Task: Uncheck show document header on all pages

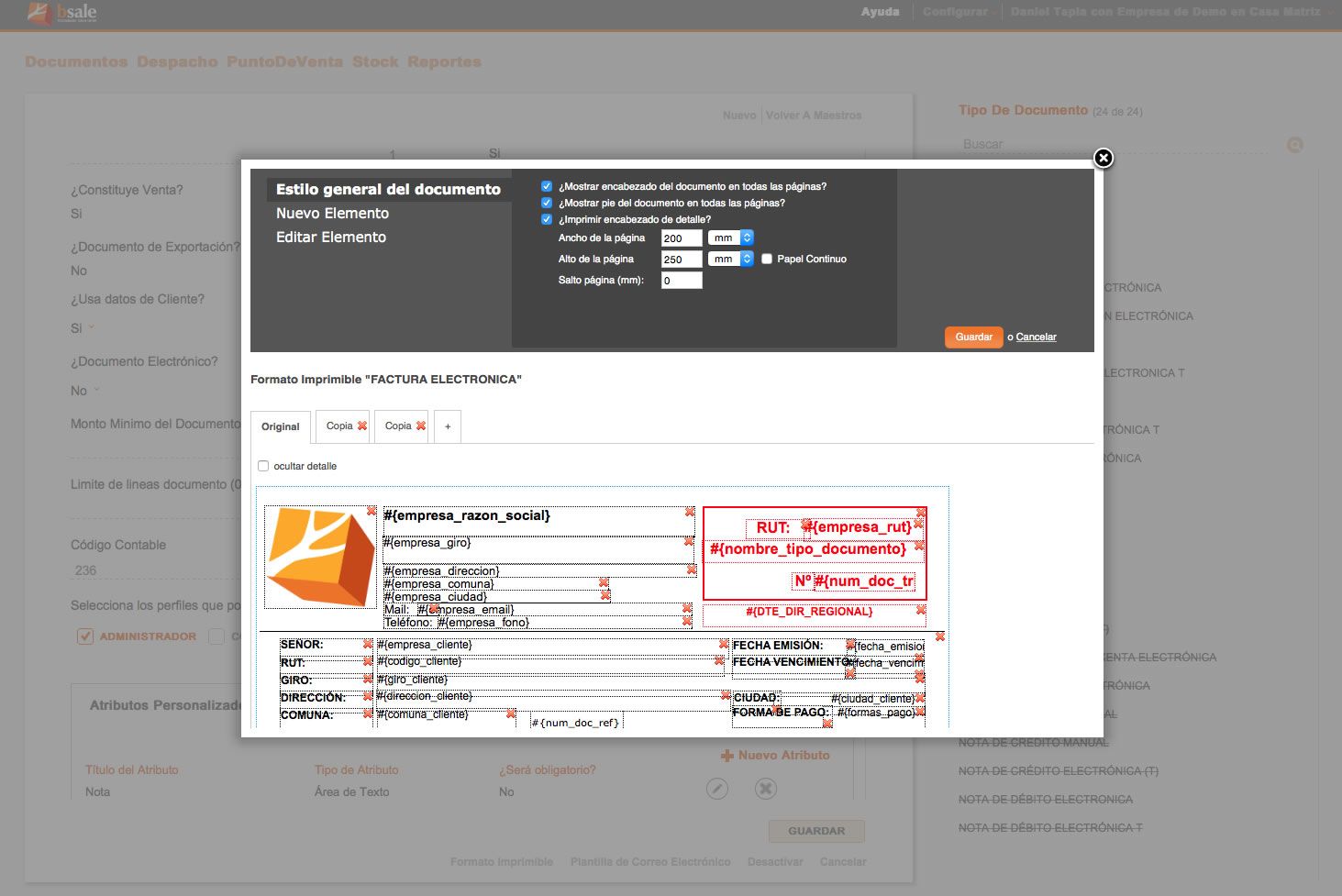Action: [547, 186]
